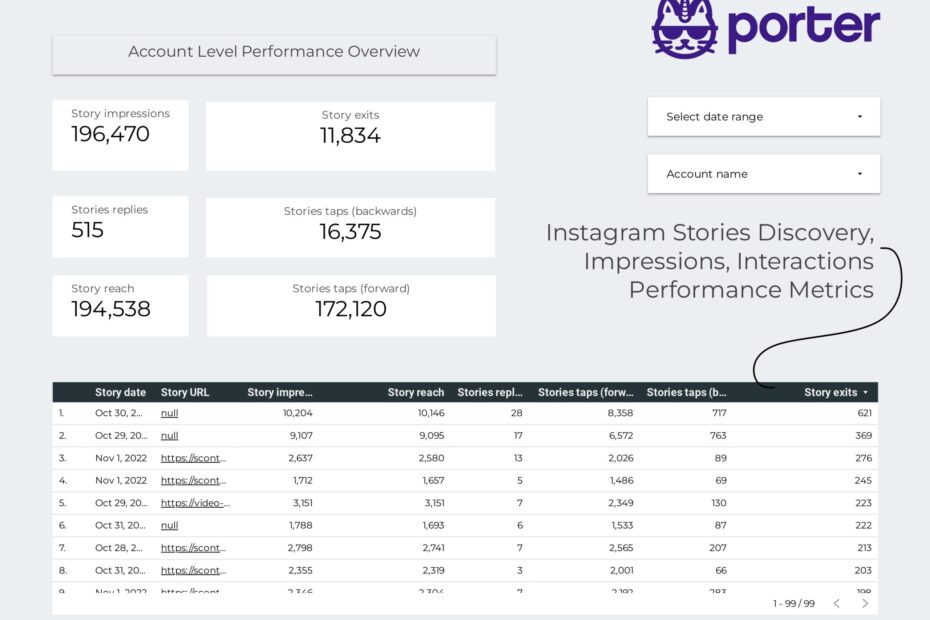The width and height of the screenshot is (930, 620).
Task: Click the Account Level Performance Overview banner
Action: (x=273, y=52)
